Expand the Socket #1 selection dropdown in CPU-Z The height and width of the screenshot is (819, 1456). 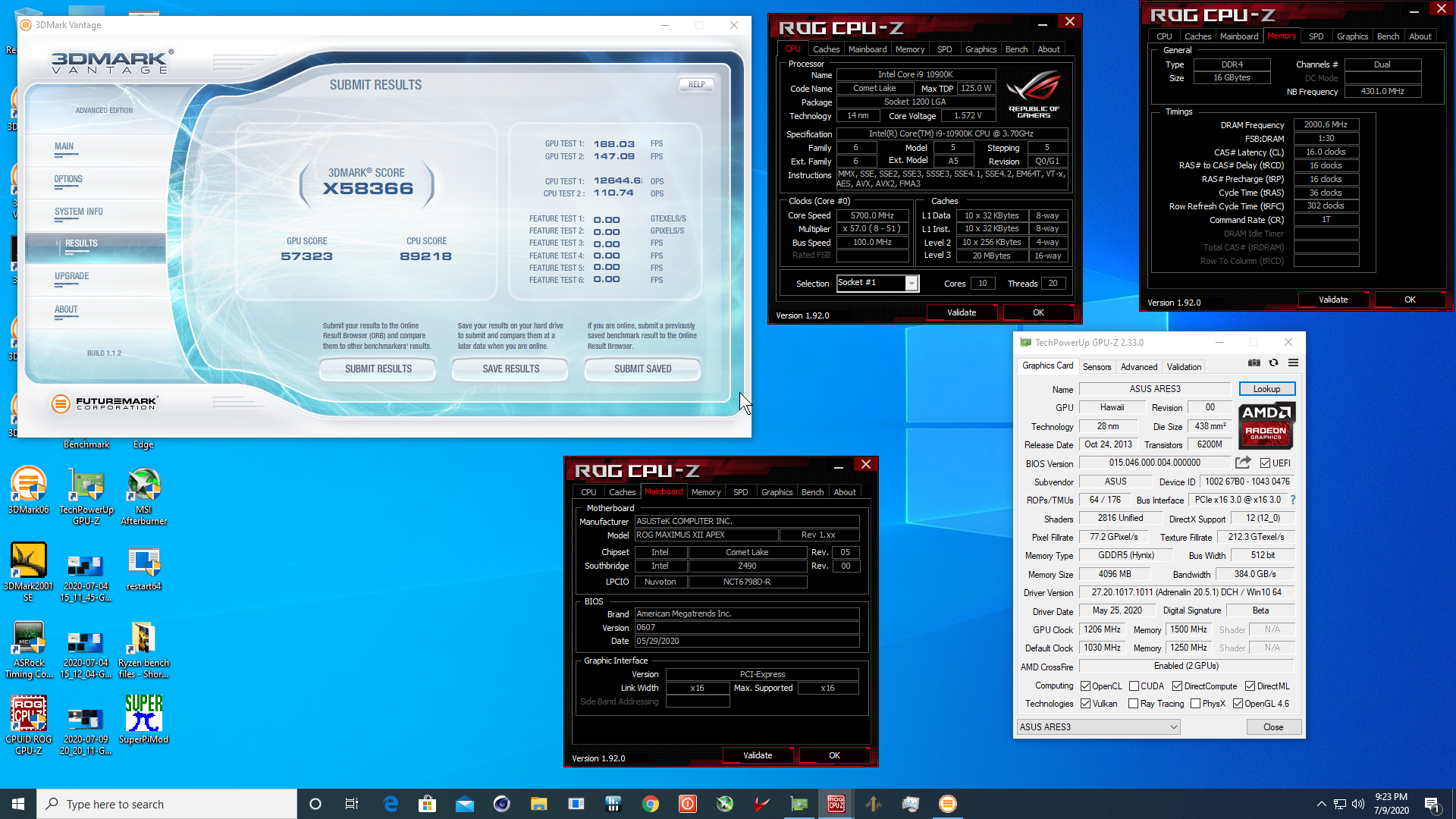[x=912, y=283]
